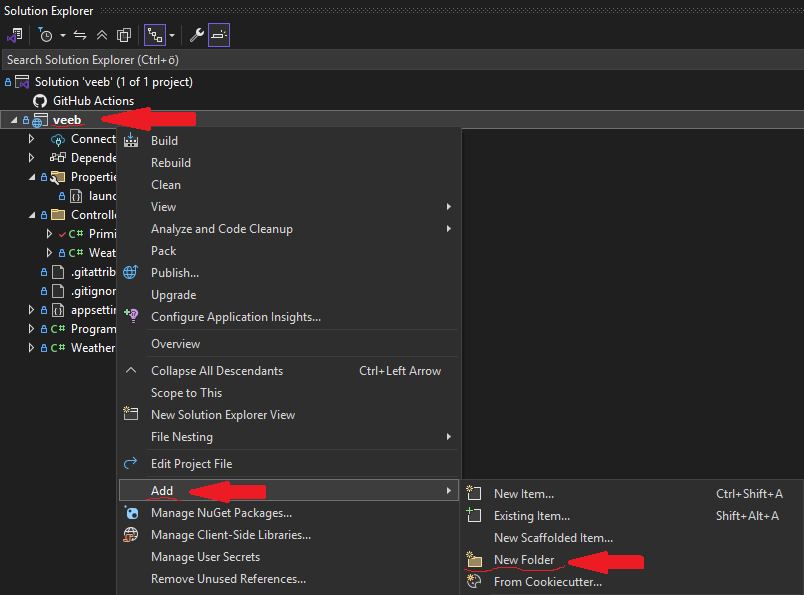Click Sync with Active Document icon

click(80, 35)
